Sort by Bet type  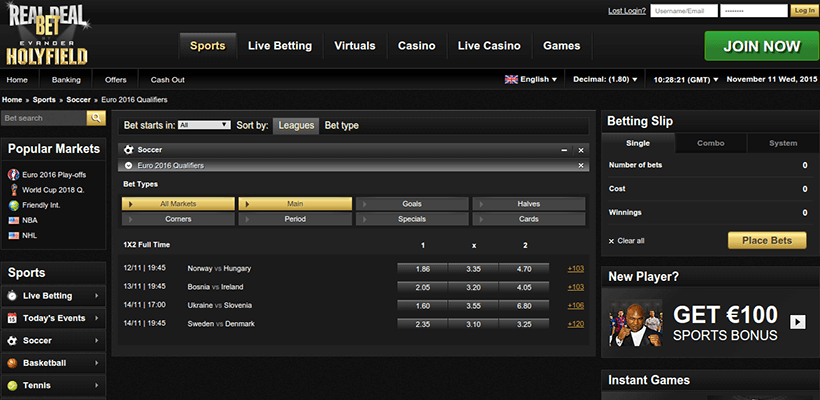341,125
